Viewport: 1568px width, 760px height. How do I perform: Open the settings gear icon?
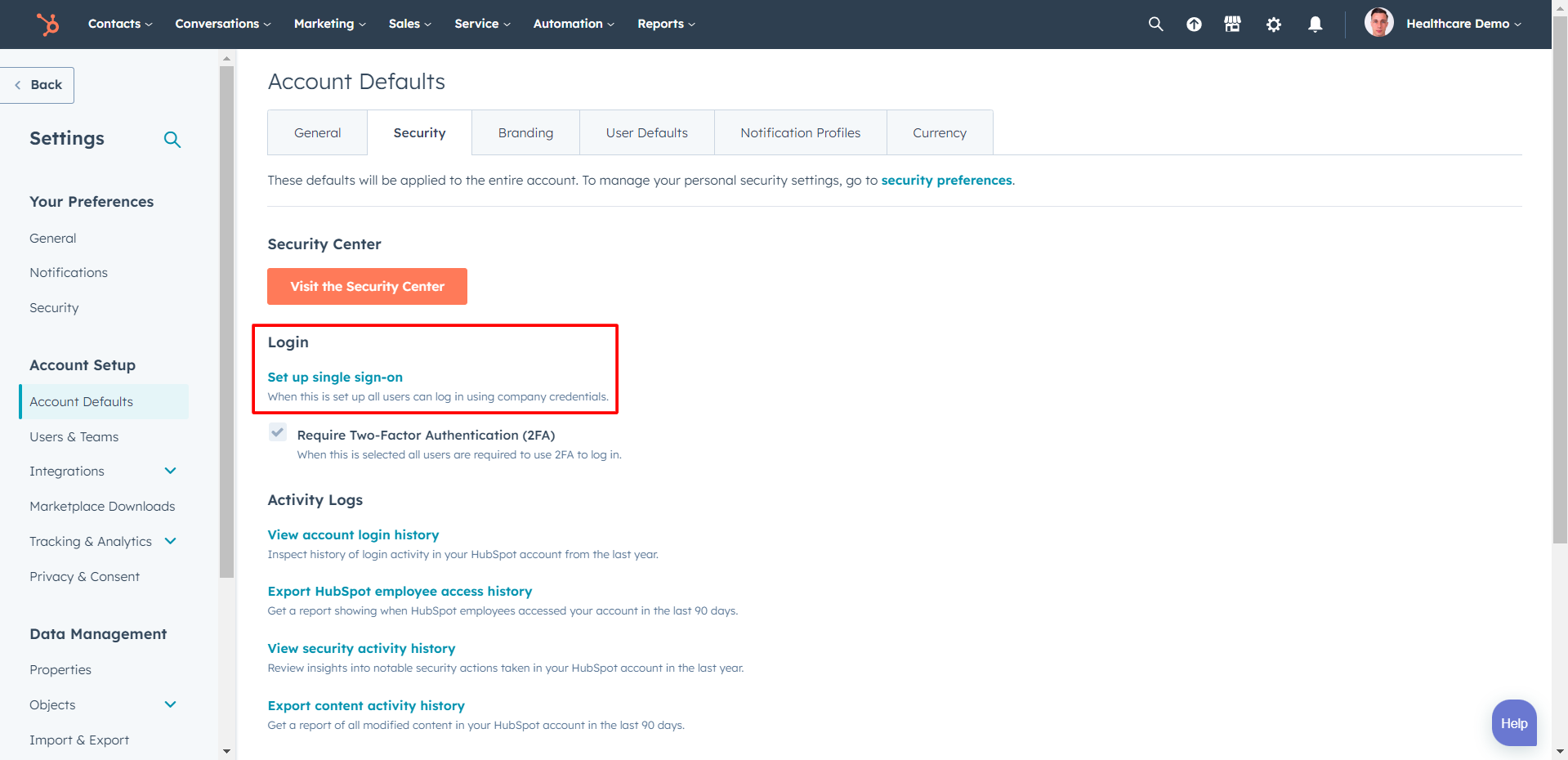1273,24
